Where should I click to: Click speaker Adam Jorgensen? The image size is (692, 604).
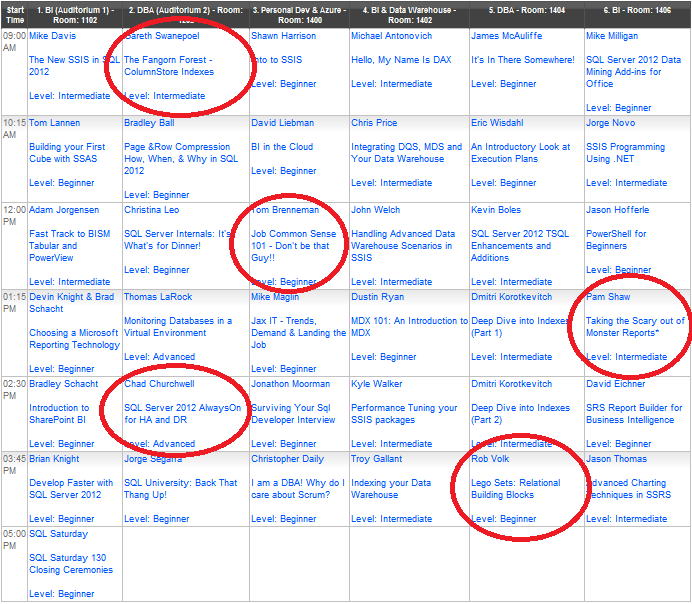(x=64, y=210)
